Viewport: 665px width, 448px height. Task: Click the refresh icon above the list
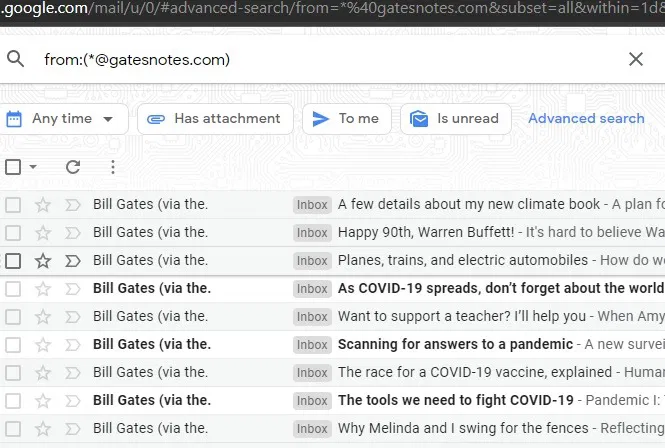pyautogui.click(x=73, y=167)
